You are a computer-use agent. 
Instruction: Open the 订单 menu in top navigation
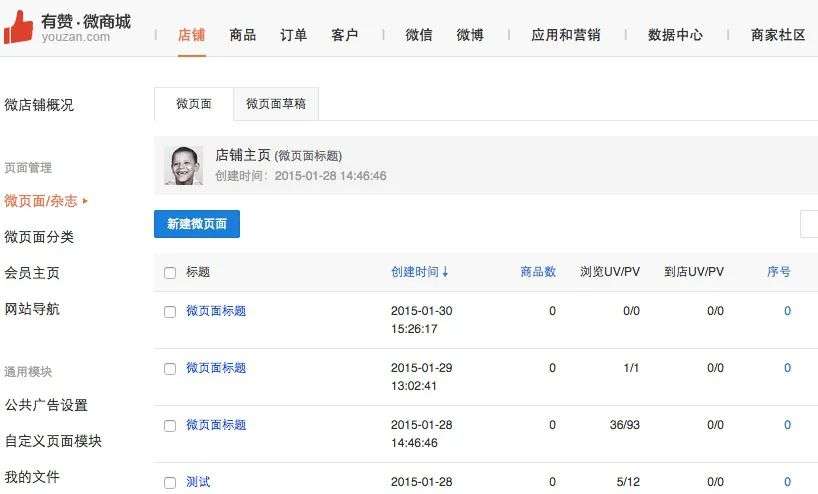click(x=293, y=35)
